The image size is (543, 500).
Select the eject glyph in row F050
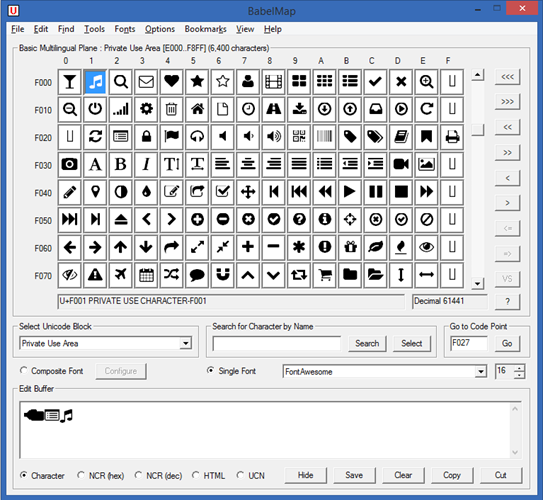point(121,220)
